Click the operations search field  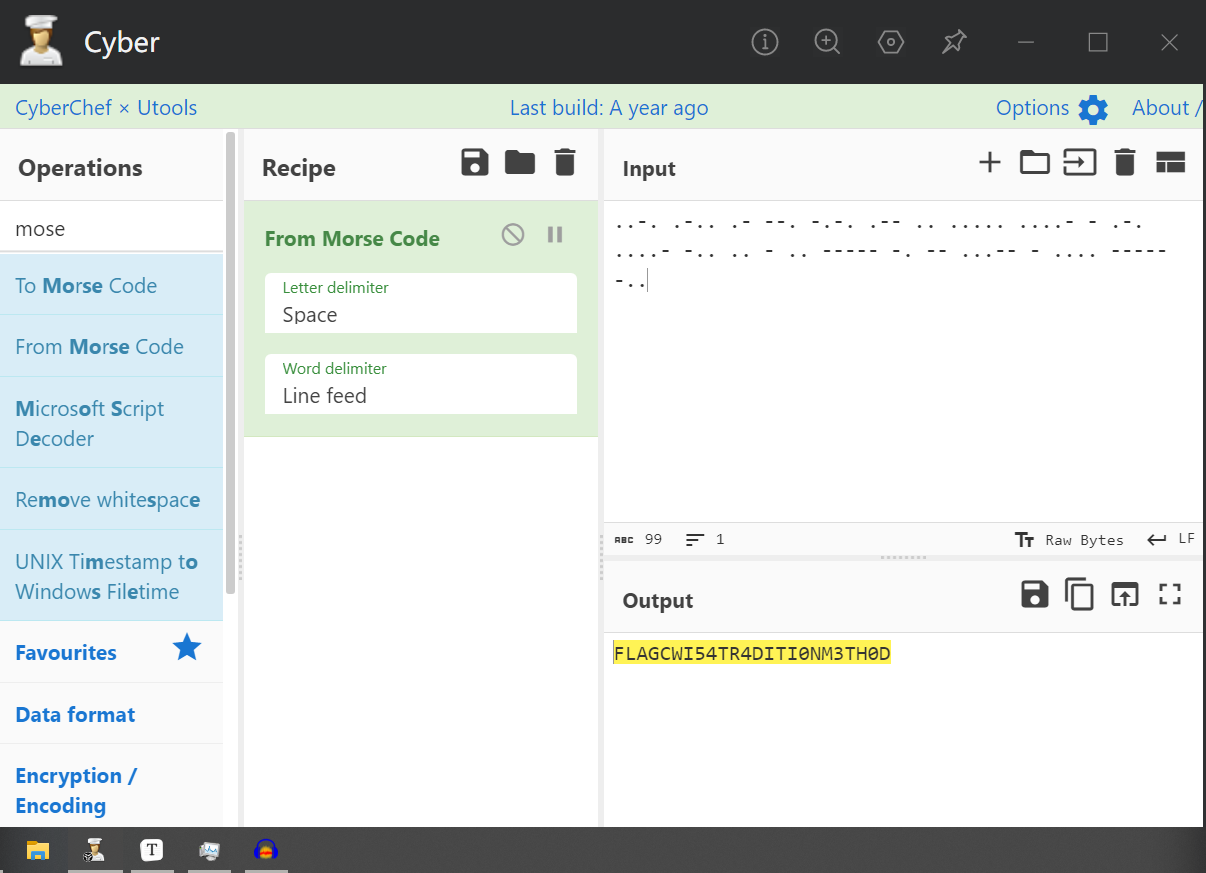click(x=111, y=229)
